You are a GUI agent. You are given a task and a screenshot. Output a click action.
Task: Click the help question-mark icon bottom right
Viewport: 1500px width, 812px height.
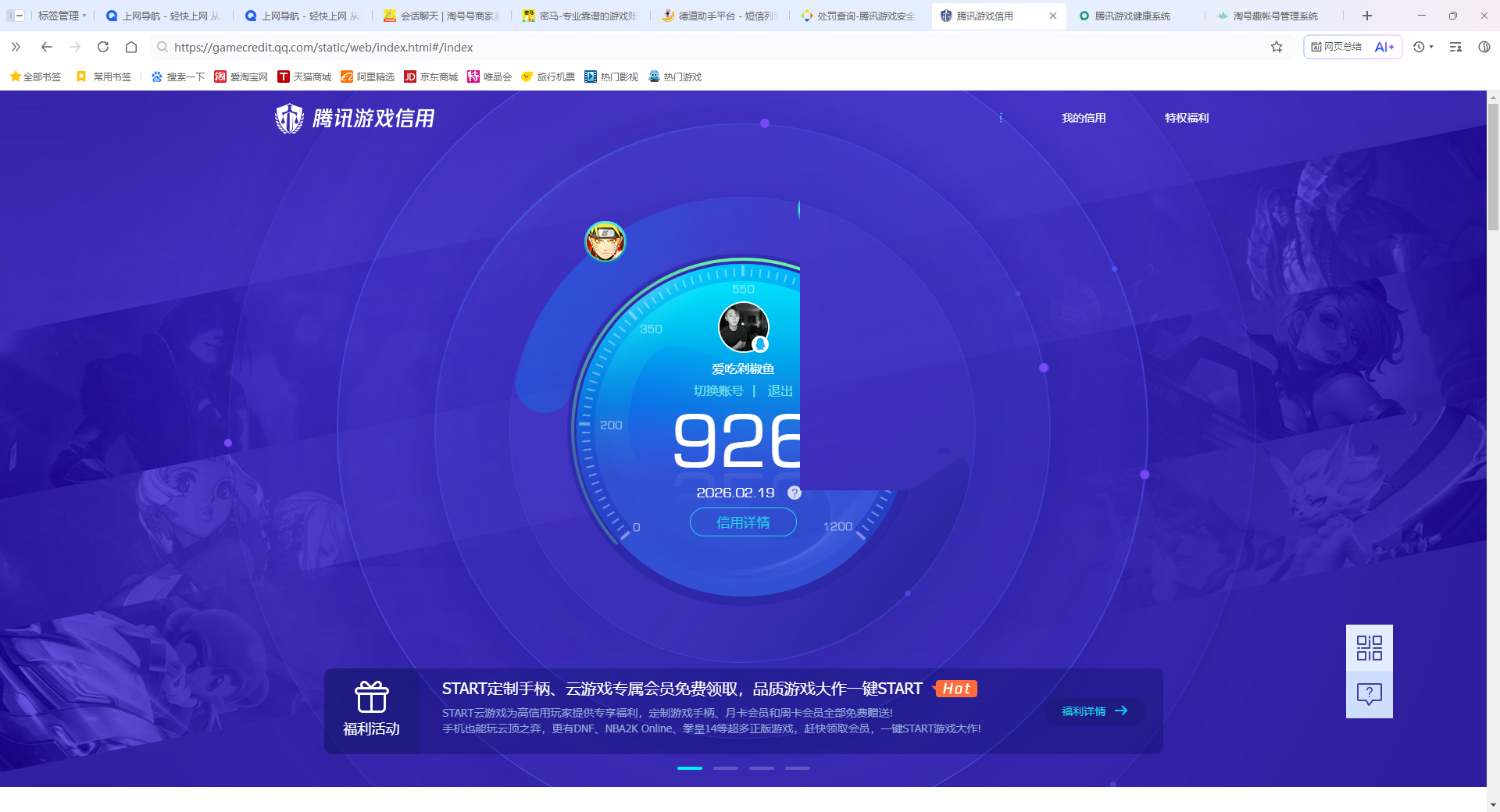click(1368, 693)
